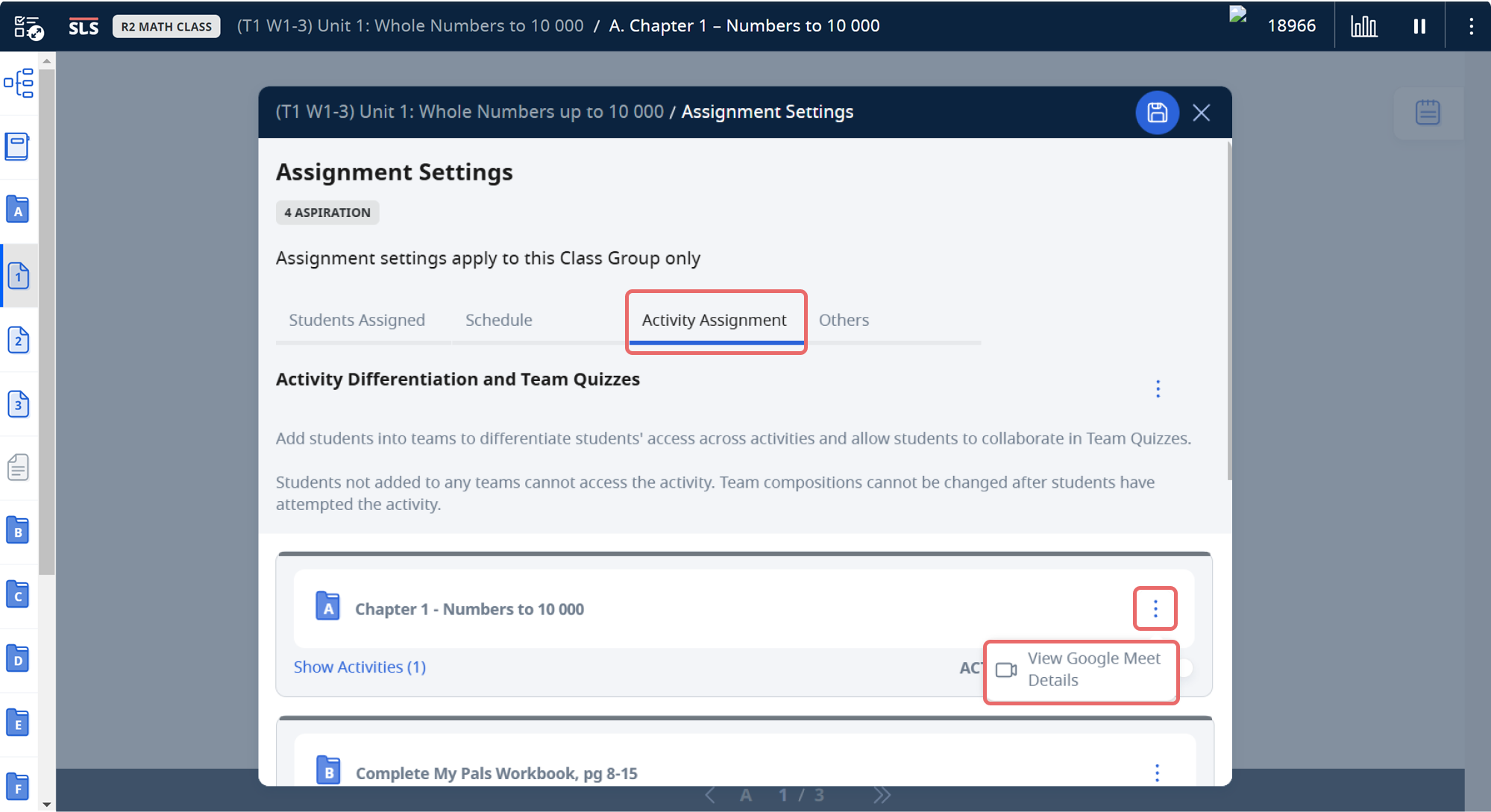Go to section C in sidebar
Viewport: 1491px width, 812px height.
coord(18,595)
